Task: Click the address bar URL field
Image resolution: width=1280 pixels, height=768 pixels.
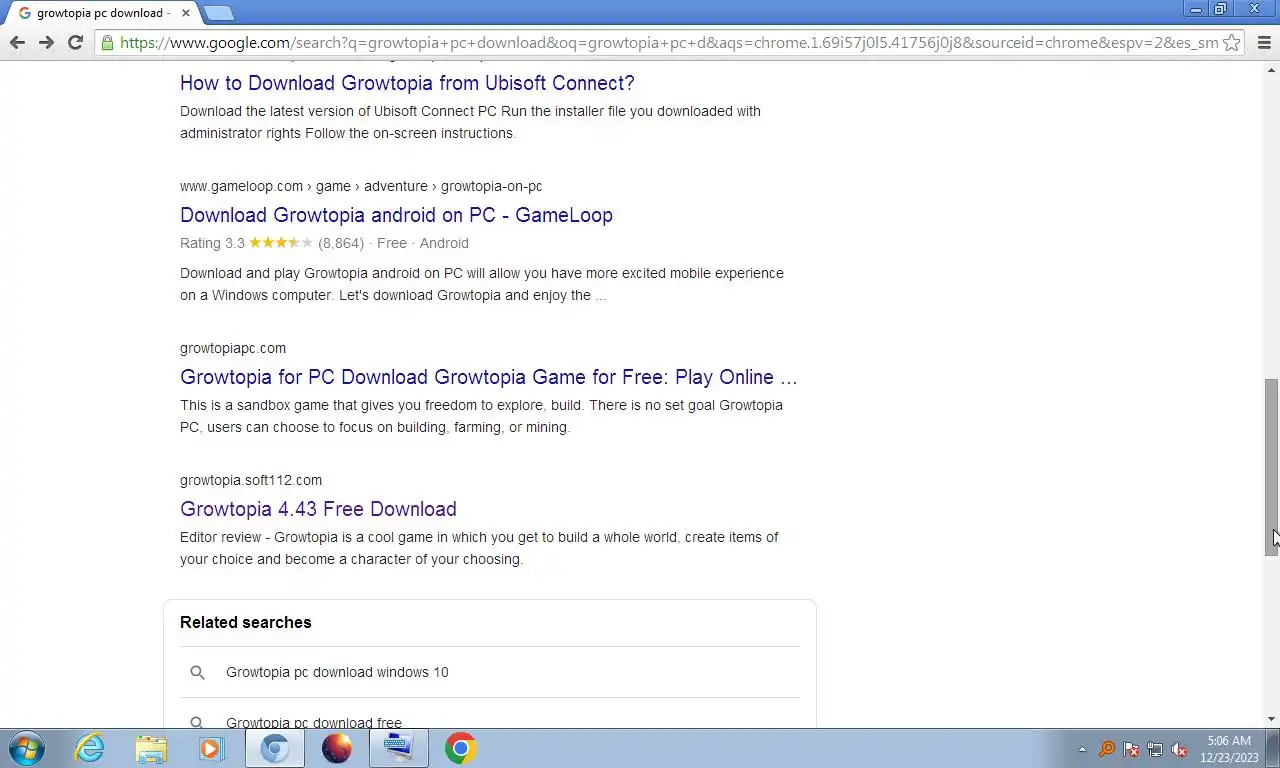Action: point(668,42)
